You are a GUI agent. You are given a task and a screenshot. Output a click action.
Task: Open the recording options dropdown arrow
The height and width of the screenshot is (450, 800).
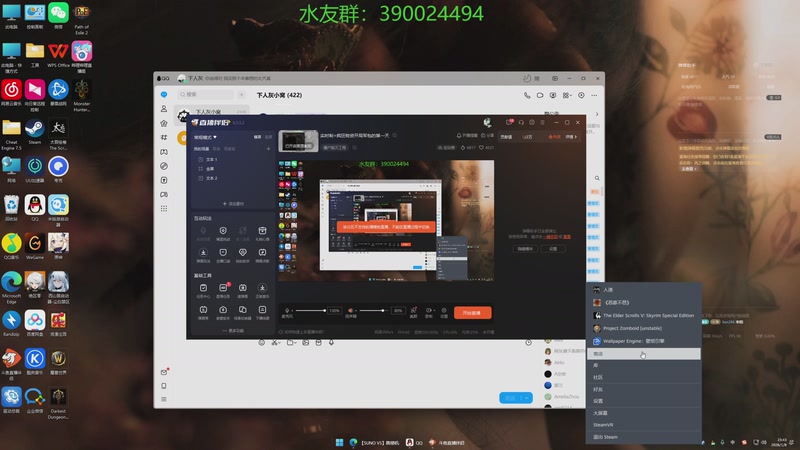pyautogui.click(x=434, y=310)
